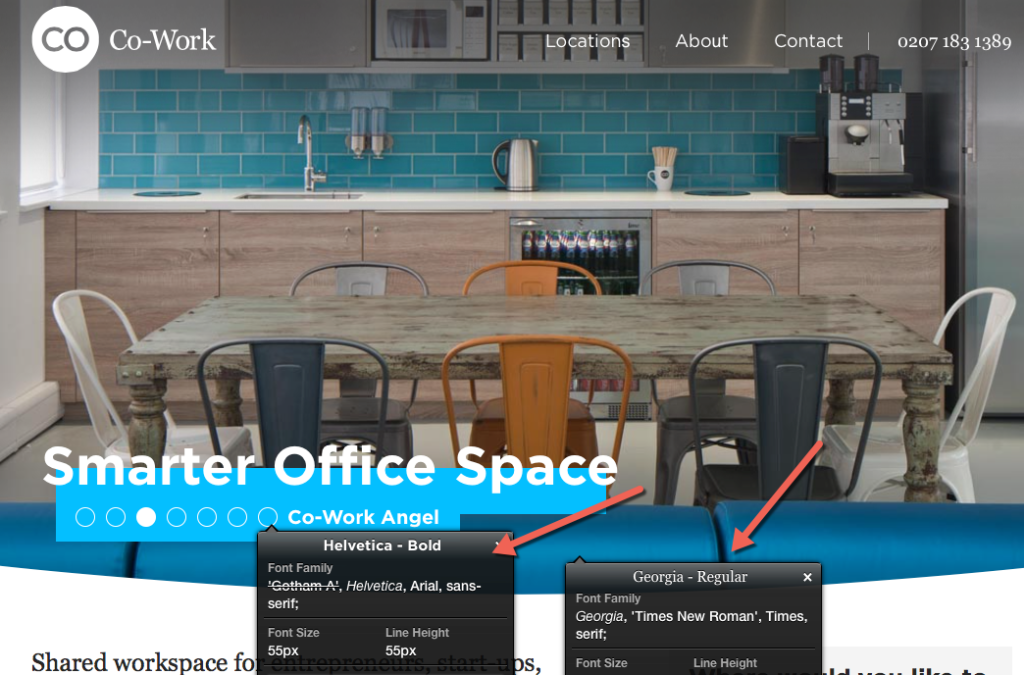
Task: Click the Co-Work brand name text
Action: (162, 40)
